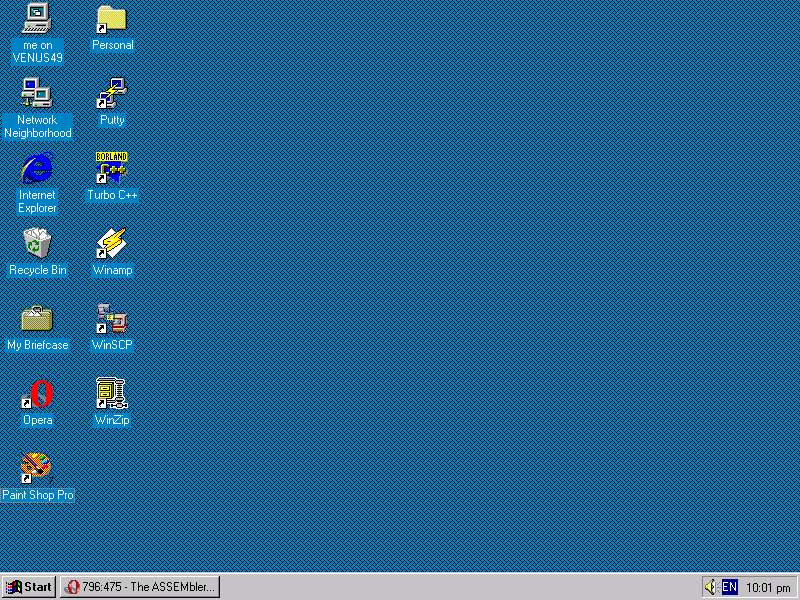Click the 'Paint Shop Pro' label text
The image size is (800, 600).
[x=38, y=495]
